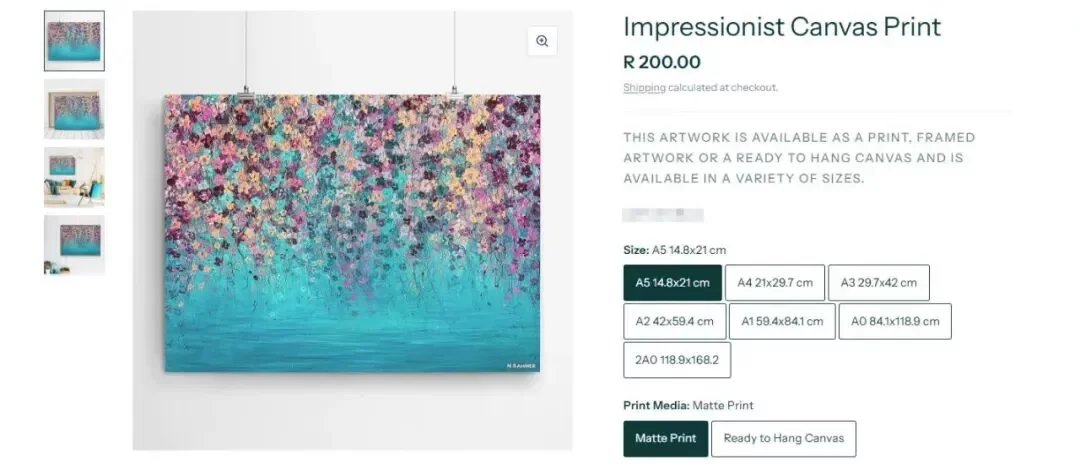Pick the A0 84.1x118.9 cm size
Screen dimensions: 1080x470
click(x=895, y=321)
